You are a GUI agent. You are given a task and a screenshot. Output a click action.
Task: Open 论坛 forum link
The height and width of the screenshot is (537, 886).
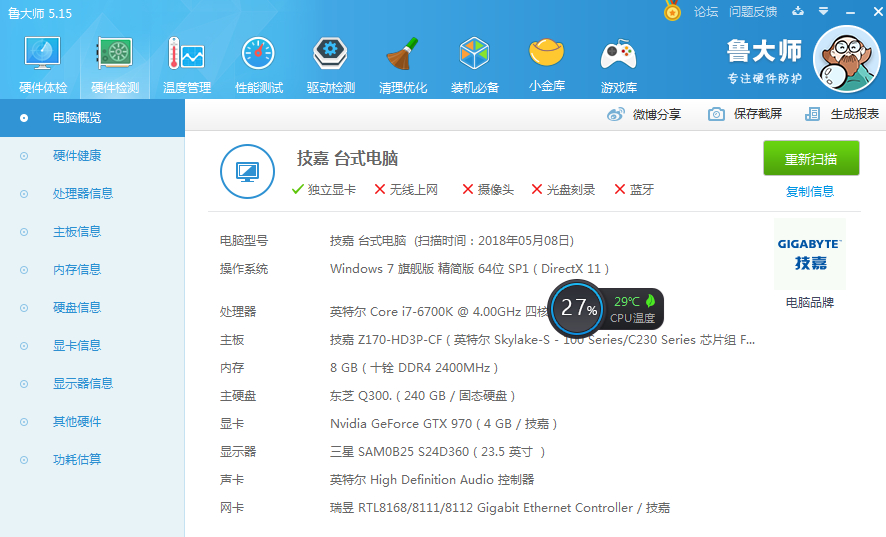pyautogui.click(x=706, y=12)
